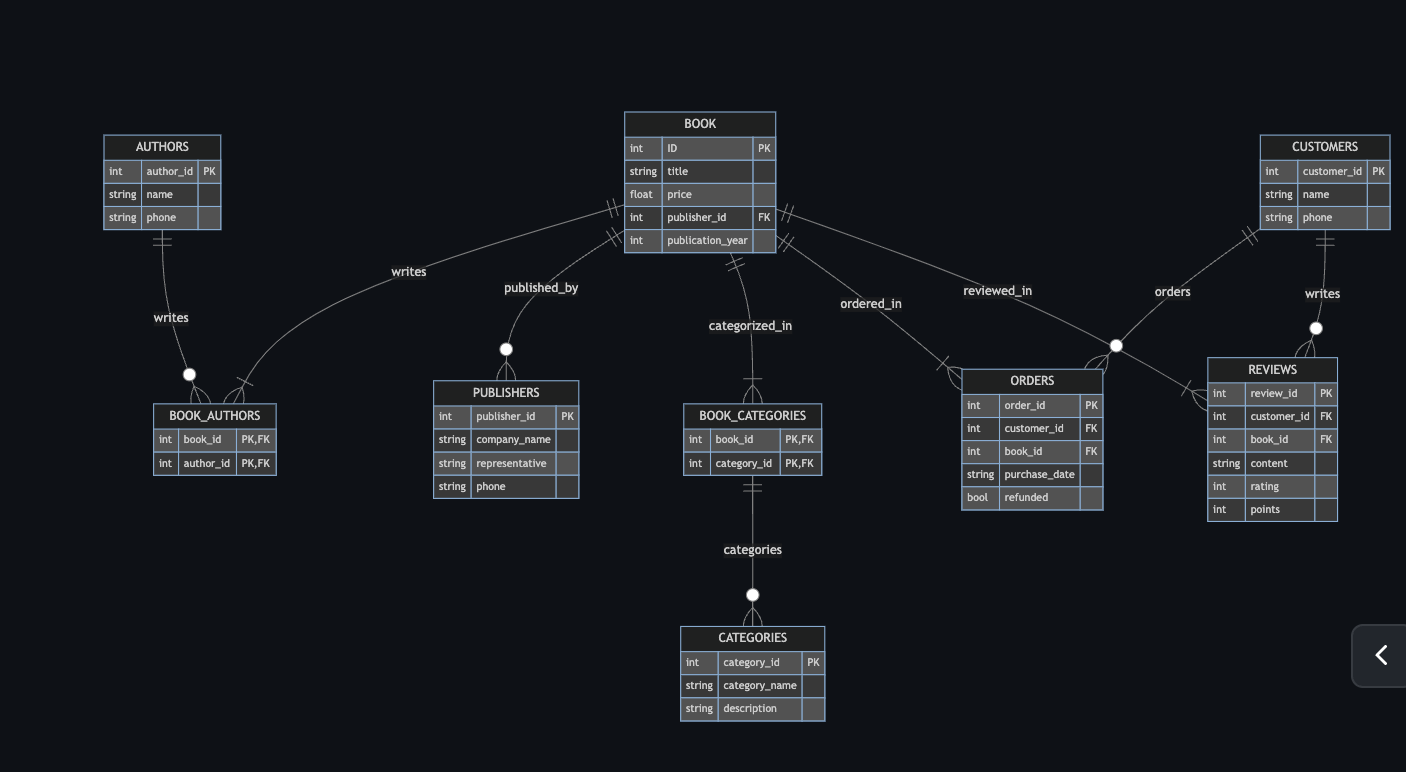Click the refunded attribute in ORDERS
This screenshot has width=1406, height=772.
[1040, 498]
